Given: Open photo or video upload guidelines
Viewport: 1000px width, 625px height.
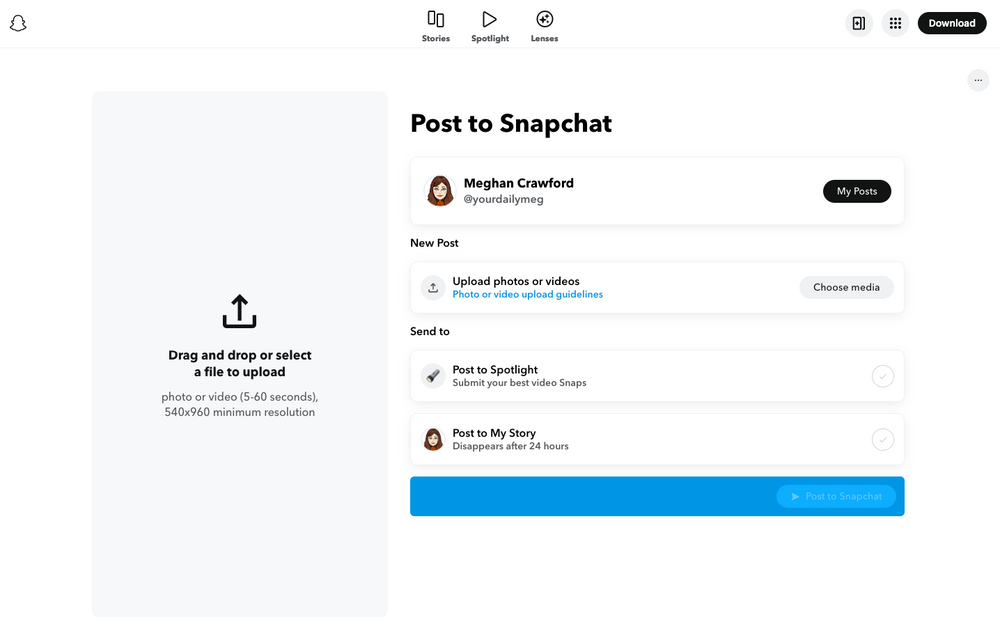Looking at the screenshot, I should point(528,294).
